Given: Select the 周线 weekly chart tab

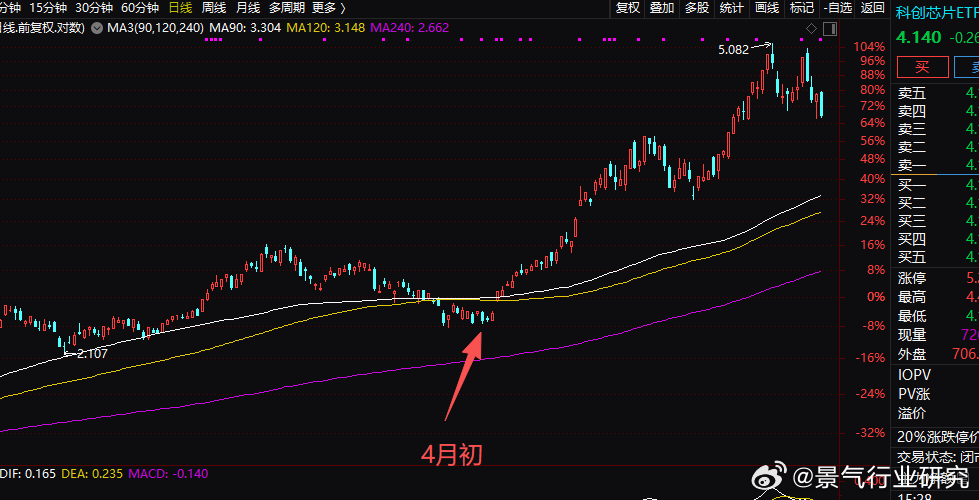Looking at the screenshot, I should pyautogui.click(x=214, y=8).
